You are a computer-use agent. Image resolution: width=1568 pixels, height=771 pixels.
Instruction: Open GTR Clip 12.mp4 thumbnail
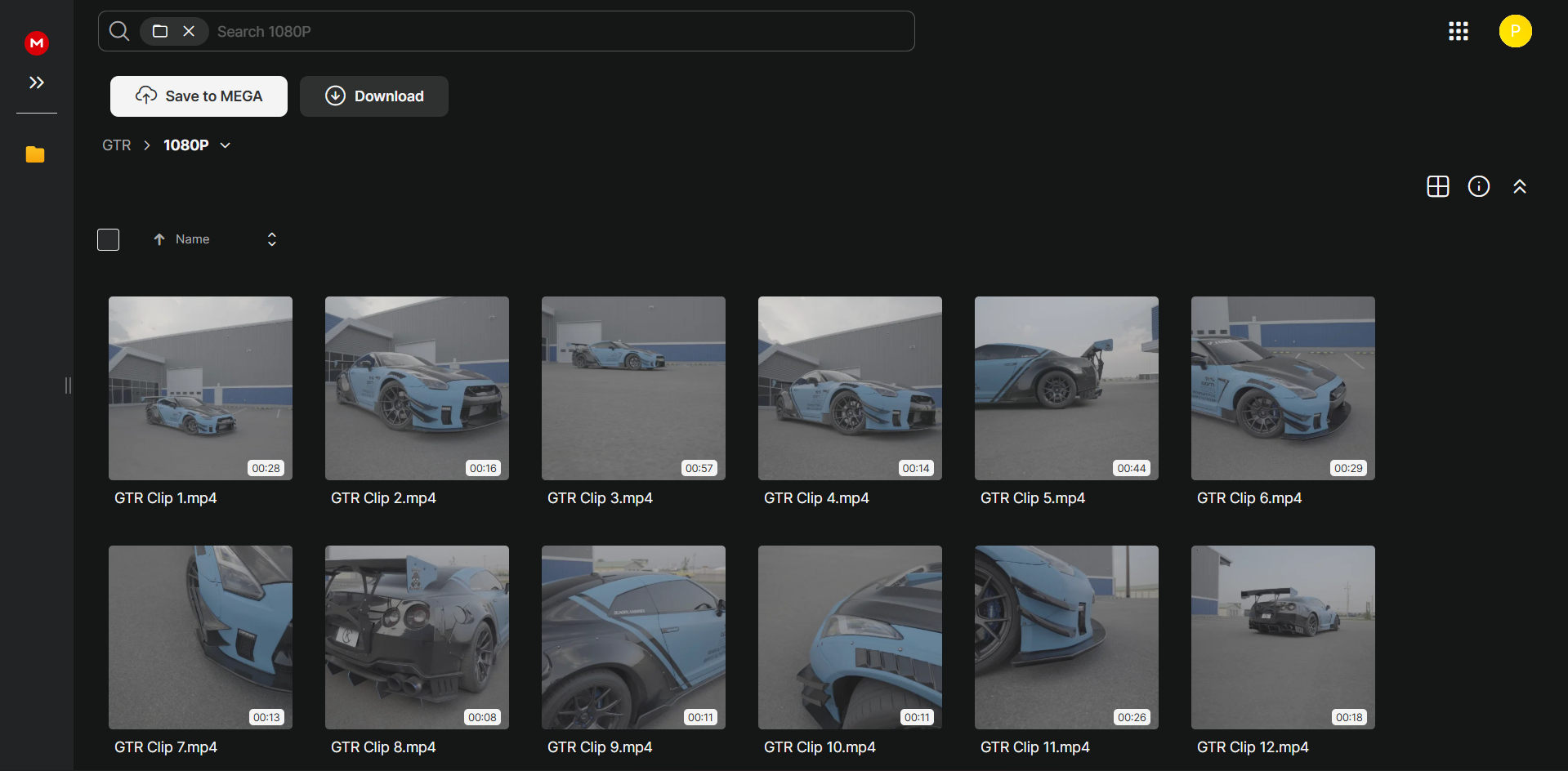(x=1283, y=637)
